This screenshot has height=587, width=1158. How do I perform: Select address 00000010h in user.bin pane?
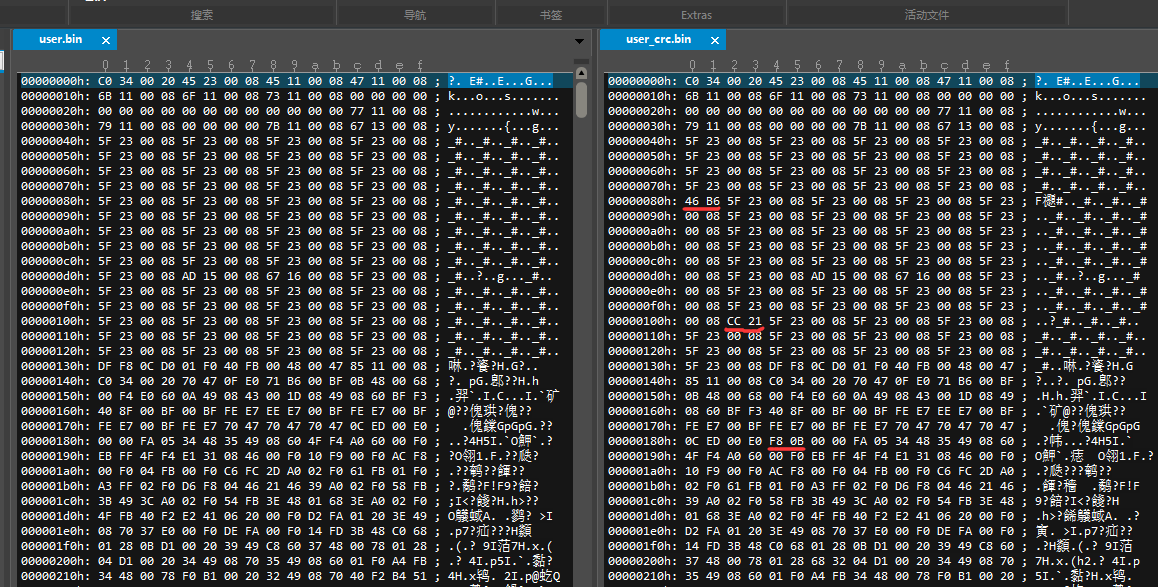click(x=56, y=96)
